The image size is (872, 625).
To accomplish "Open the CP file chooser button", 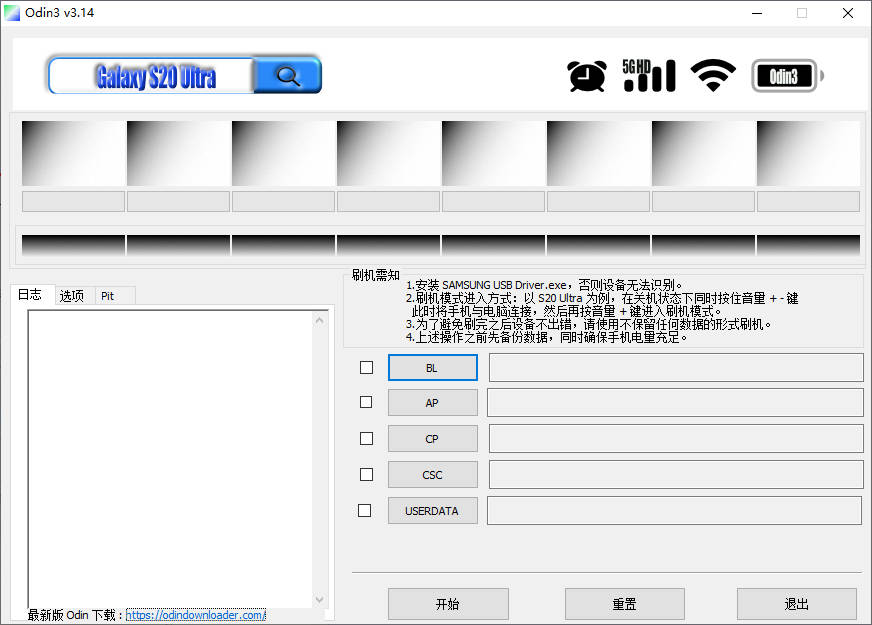I will pos(433,439).
